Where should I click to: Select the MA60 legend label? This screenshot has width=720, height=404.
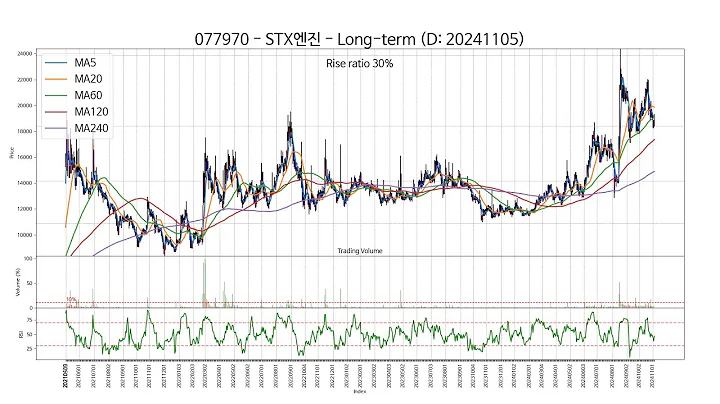click(88, 95)
